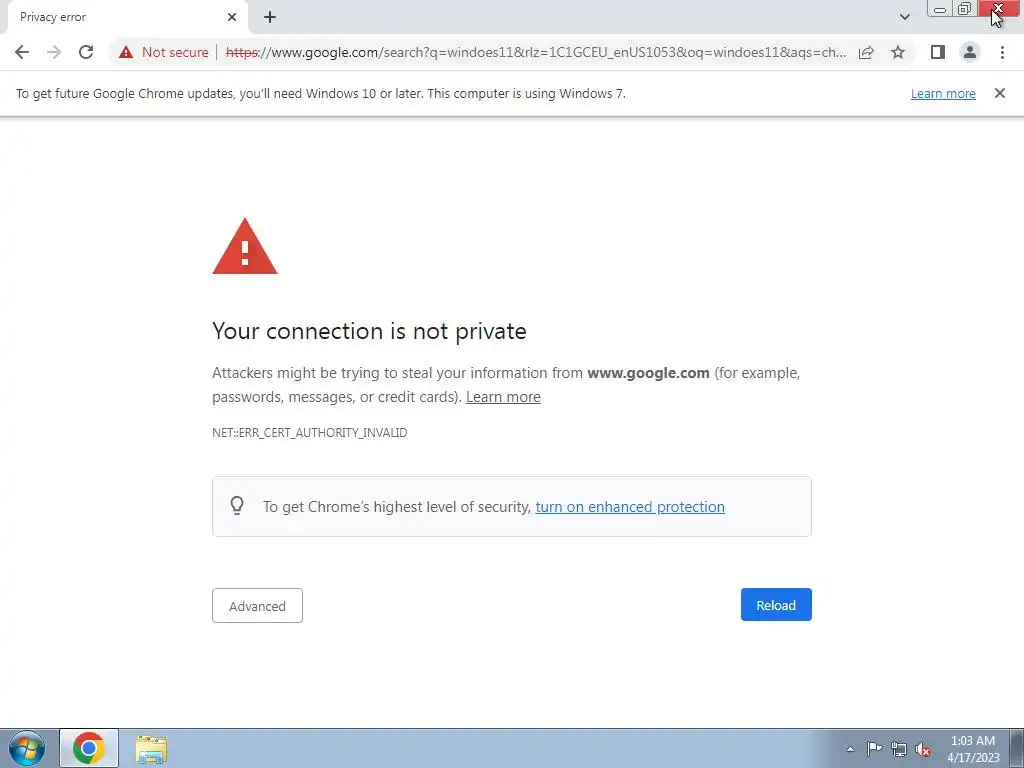Open the Windows Start menu
Image resolution: width=1024 pixels, height=768 pixels.
click(27, 748)
